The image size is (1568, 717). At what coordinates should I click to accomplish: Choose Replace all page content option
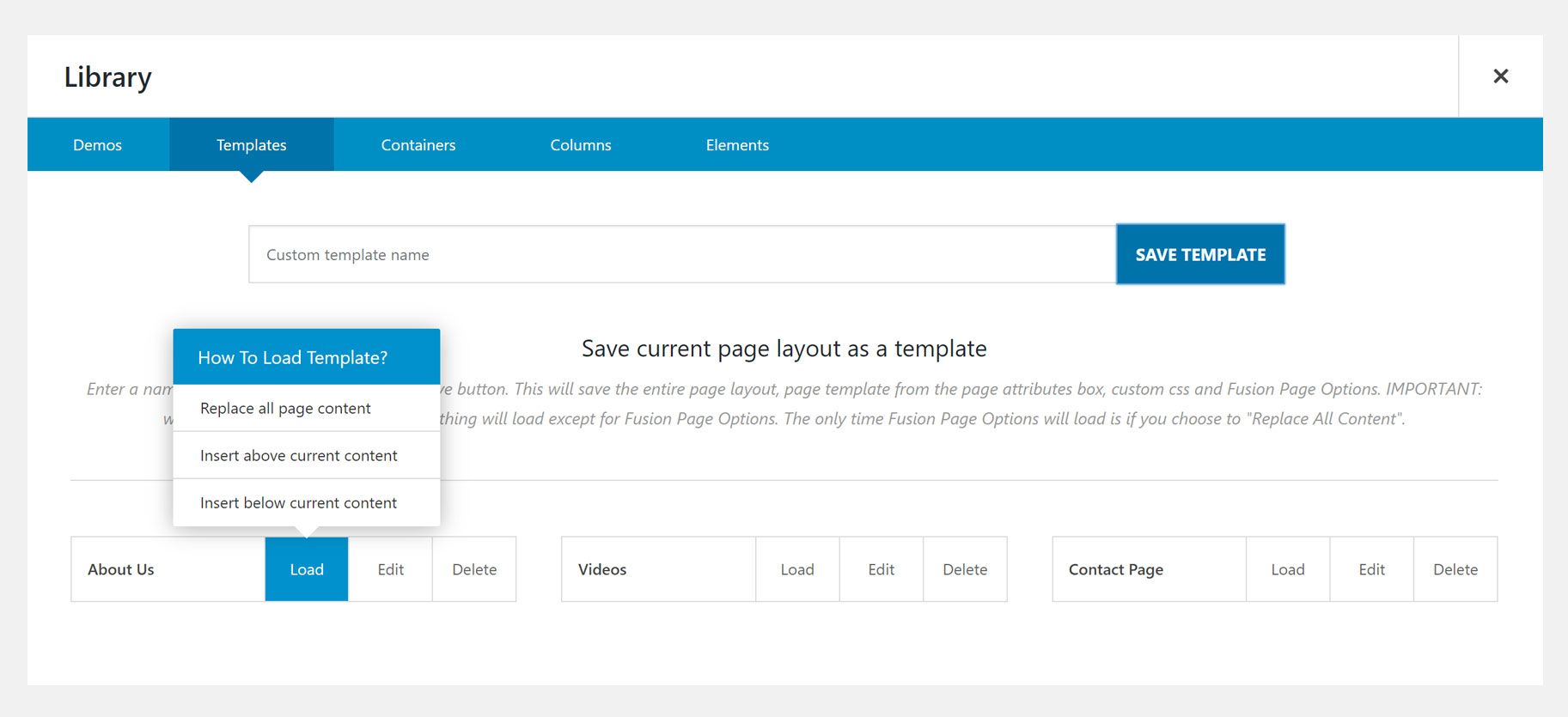307,408
